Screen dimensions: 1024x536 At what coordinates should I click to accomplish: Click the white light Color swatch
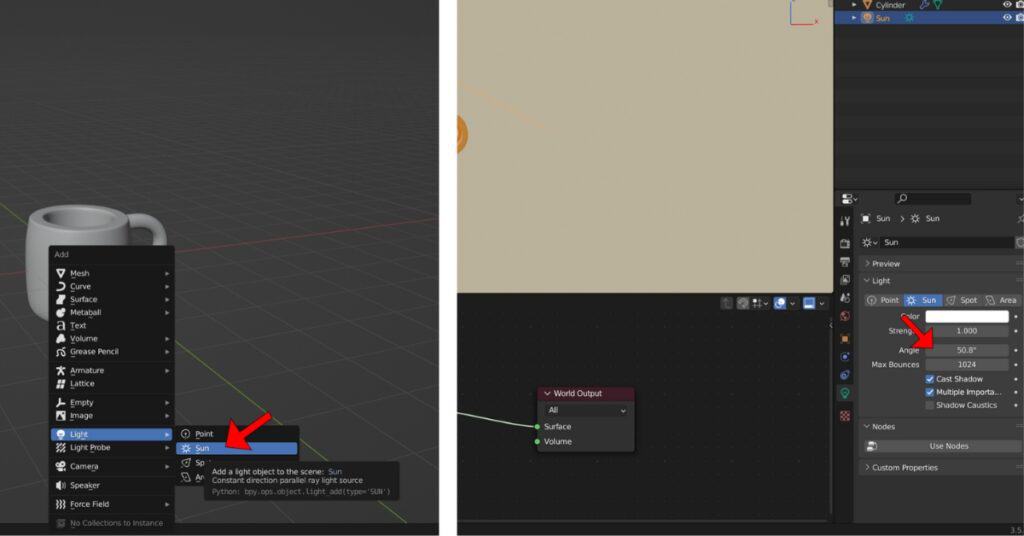[x=966, y=317]
